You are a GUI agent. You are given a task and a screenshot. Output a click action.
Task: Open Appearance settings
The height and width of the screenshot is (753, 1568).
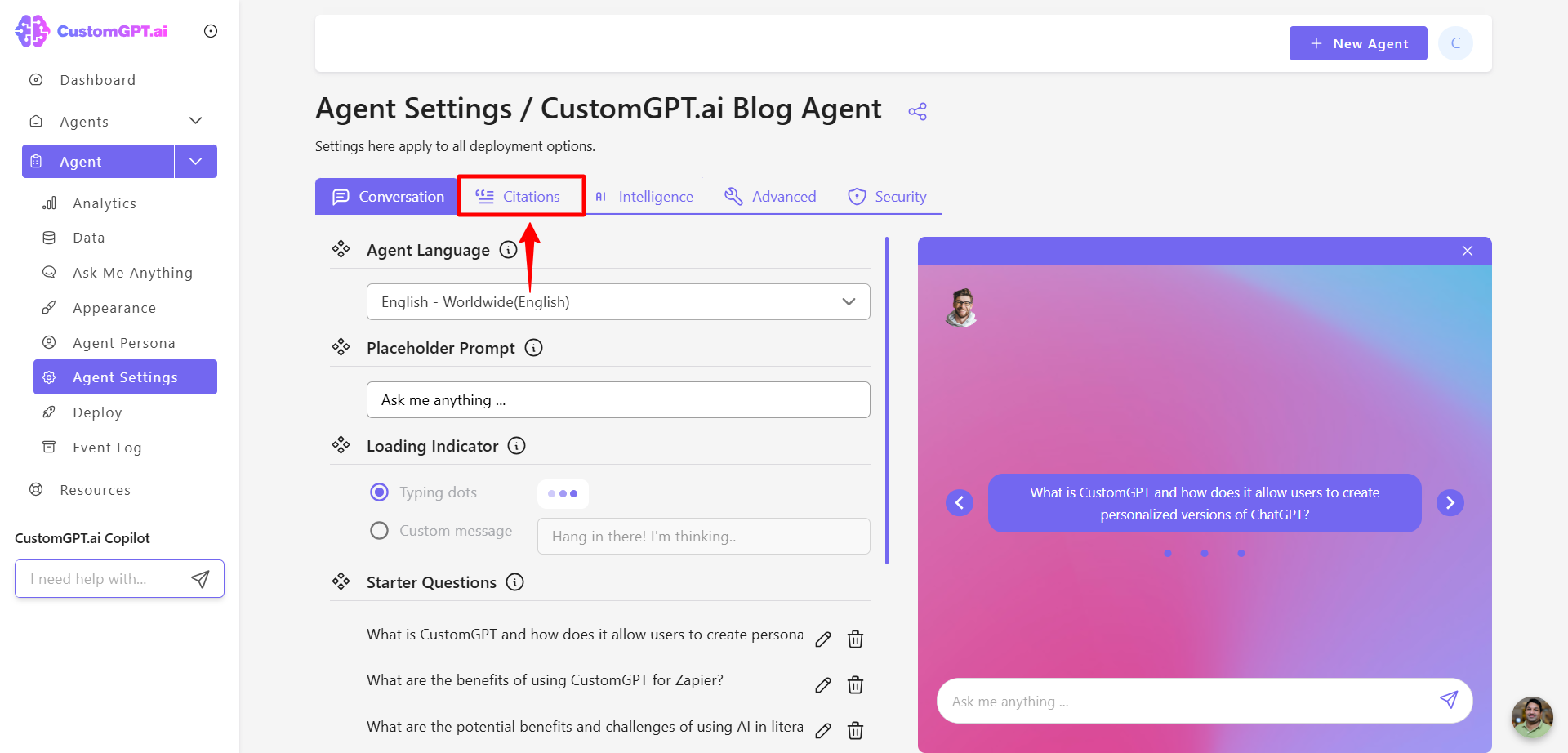[x=114, y=308]
